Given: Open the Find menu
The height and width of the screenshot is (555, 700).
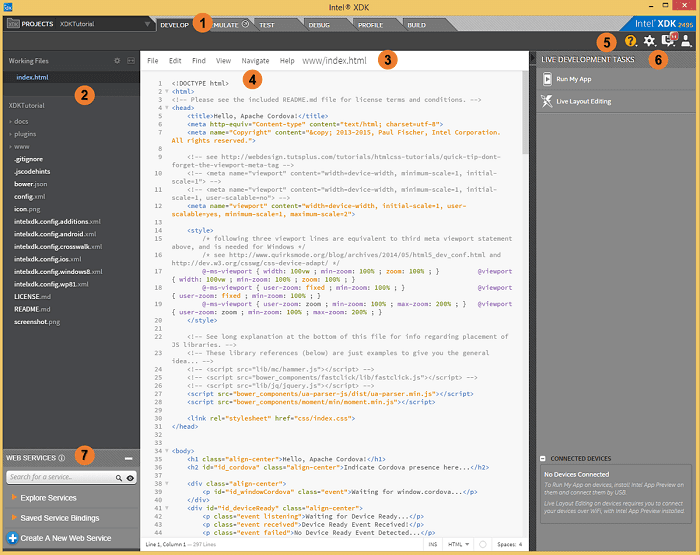Looking at the screenshot, I should coord(199,61).
